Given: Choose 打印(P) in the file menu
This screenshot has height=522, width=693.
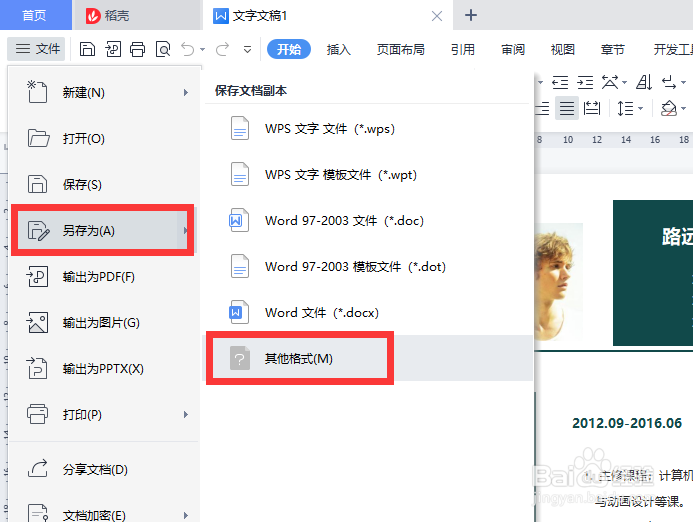Looking at the screenshot, I should 104,415.
